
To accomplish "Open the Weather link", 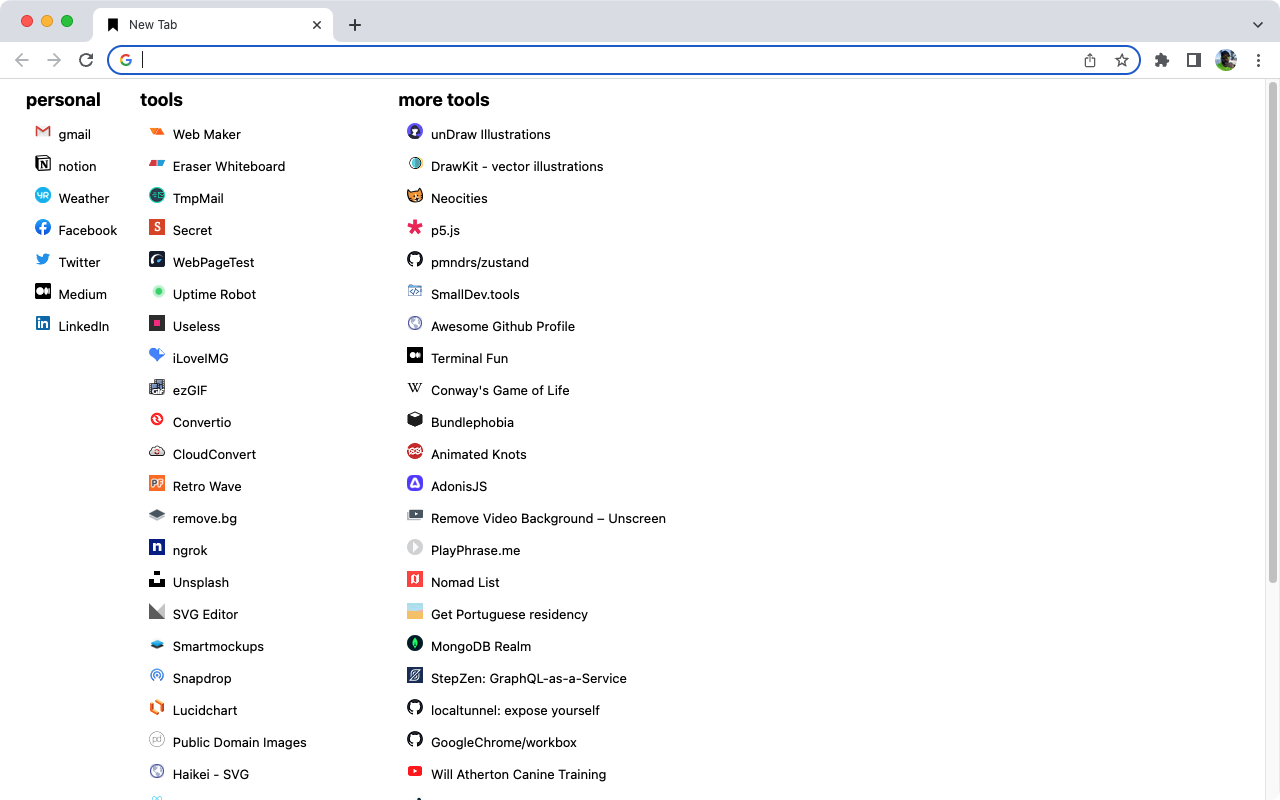I will coord(84,198).
